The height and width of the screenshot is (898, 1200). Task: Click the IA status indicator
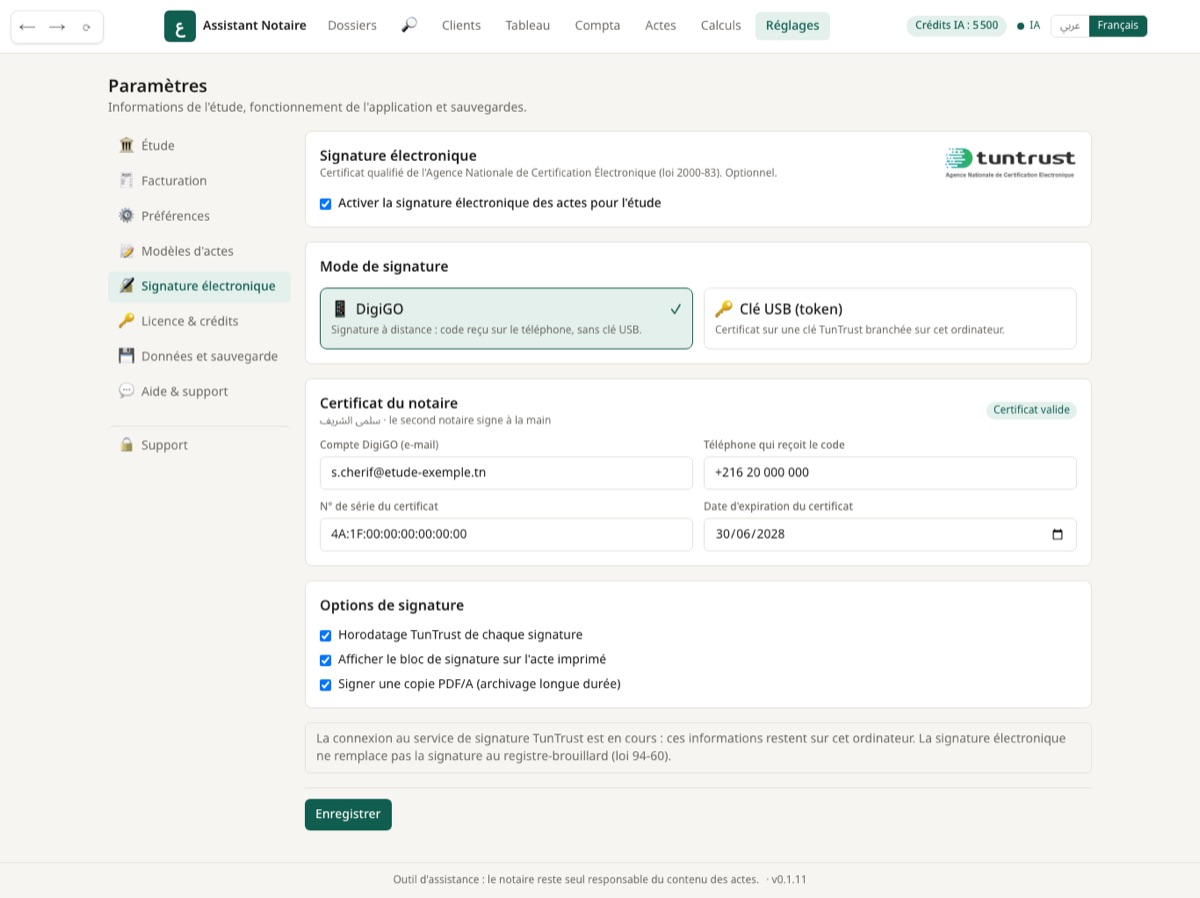click(x=1028, y=26)
